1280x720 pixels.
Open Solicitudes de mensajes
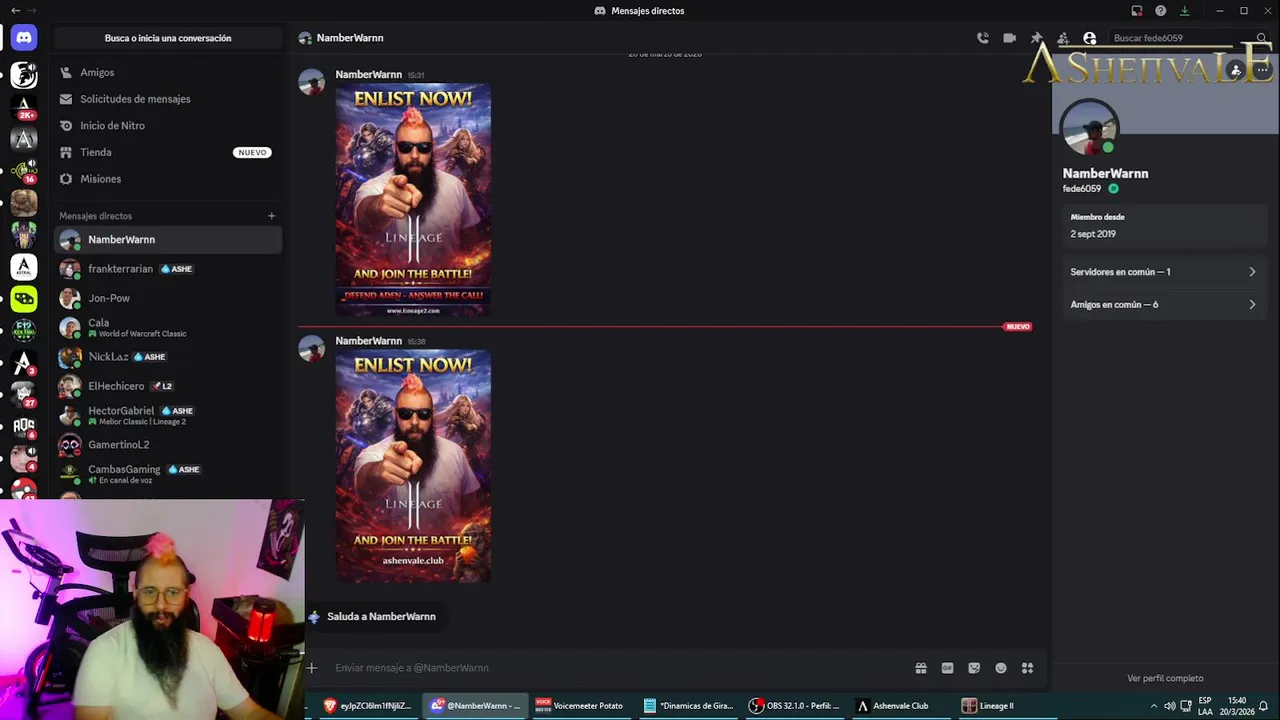pos(168,99)
